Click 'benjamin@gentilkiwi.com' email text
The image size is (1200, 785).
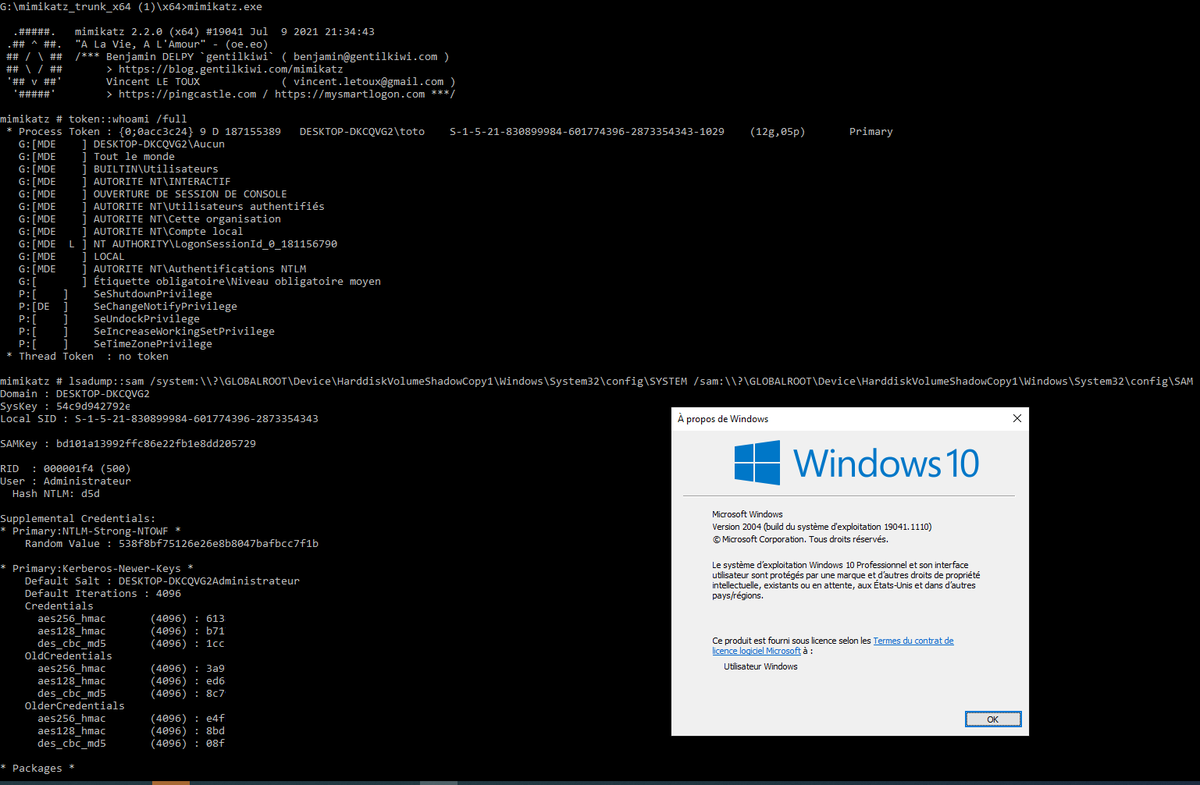pos(366,57)
